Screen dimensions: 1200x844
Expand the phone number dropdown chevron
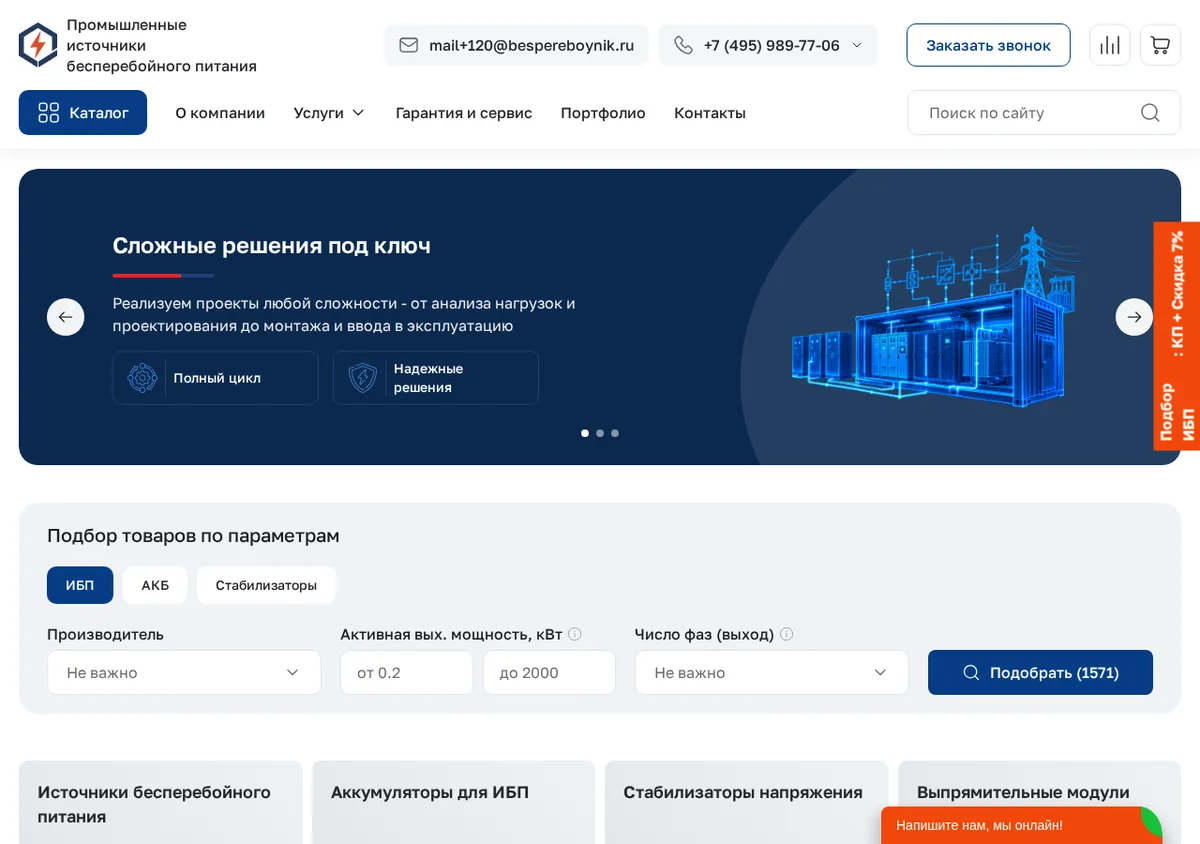[x=857, y=45]
